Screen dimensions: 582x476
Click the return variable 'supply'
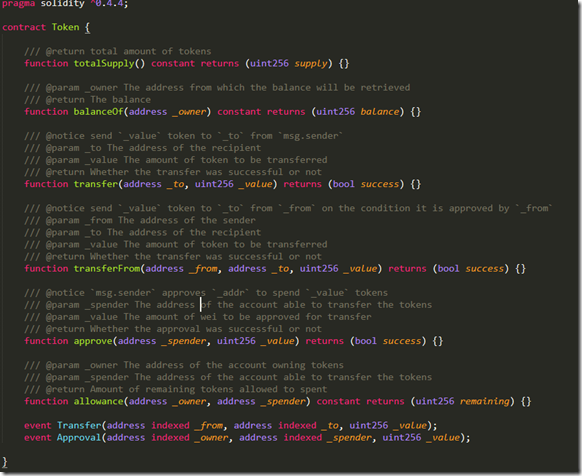[311, 63]
